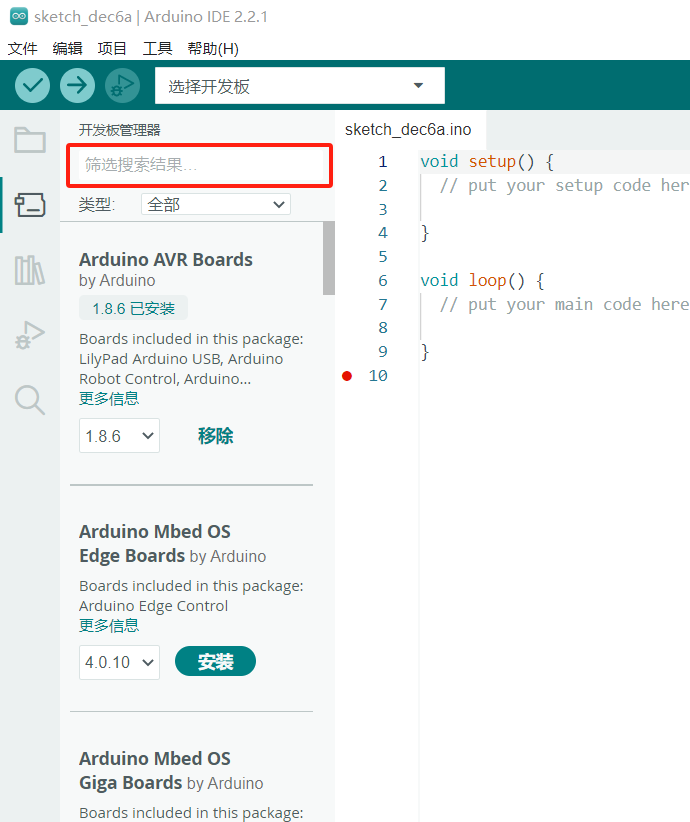Screen dimensions: 690x822
Task: Open the 选择开发板 board selector dropdown
Action: (x=300, y=85)
